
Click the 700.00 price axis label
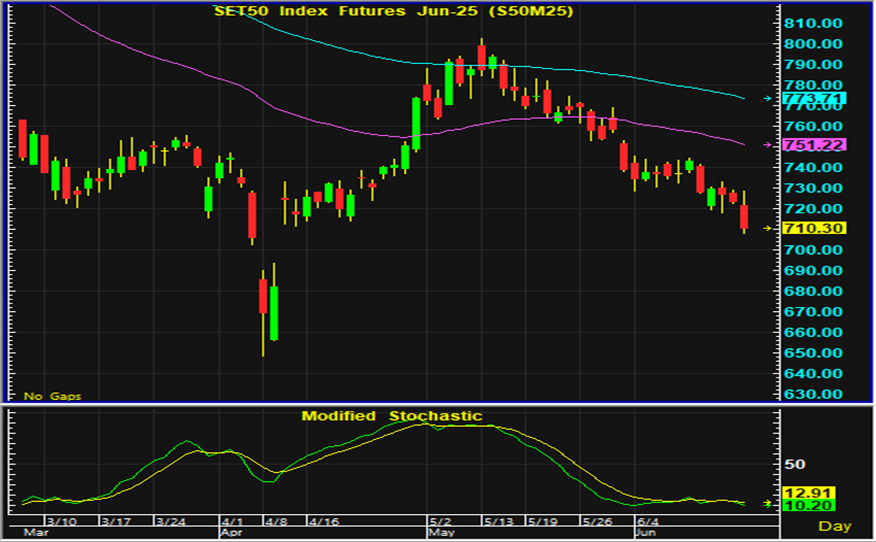pos(813,250)
